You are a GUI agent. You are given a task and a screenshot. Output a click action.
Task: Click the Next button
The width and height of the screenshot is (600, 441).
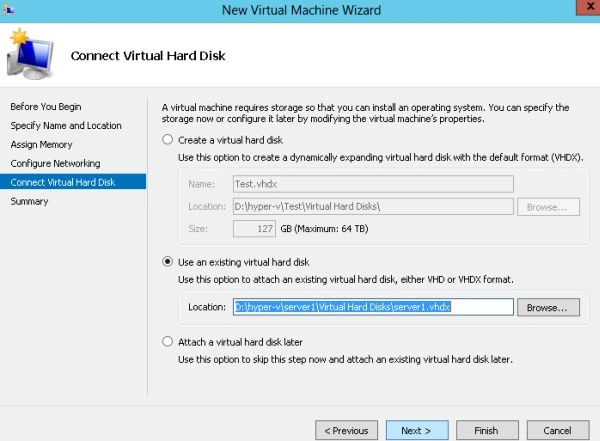(417, 431)
